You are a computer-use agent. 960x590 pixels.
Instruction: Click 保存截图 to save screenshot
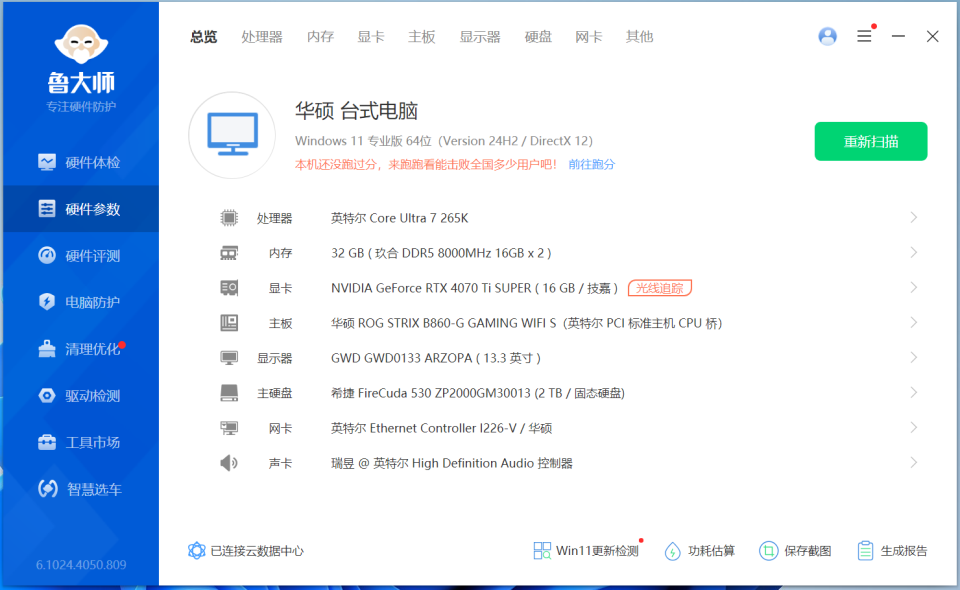(795, 551)
